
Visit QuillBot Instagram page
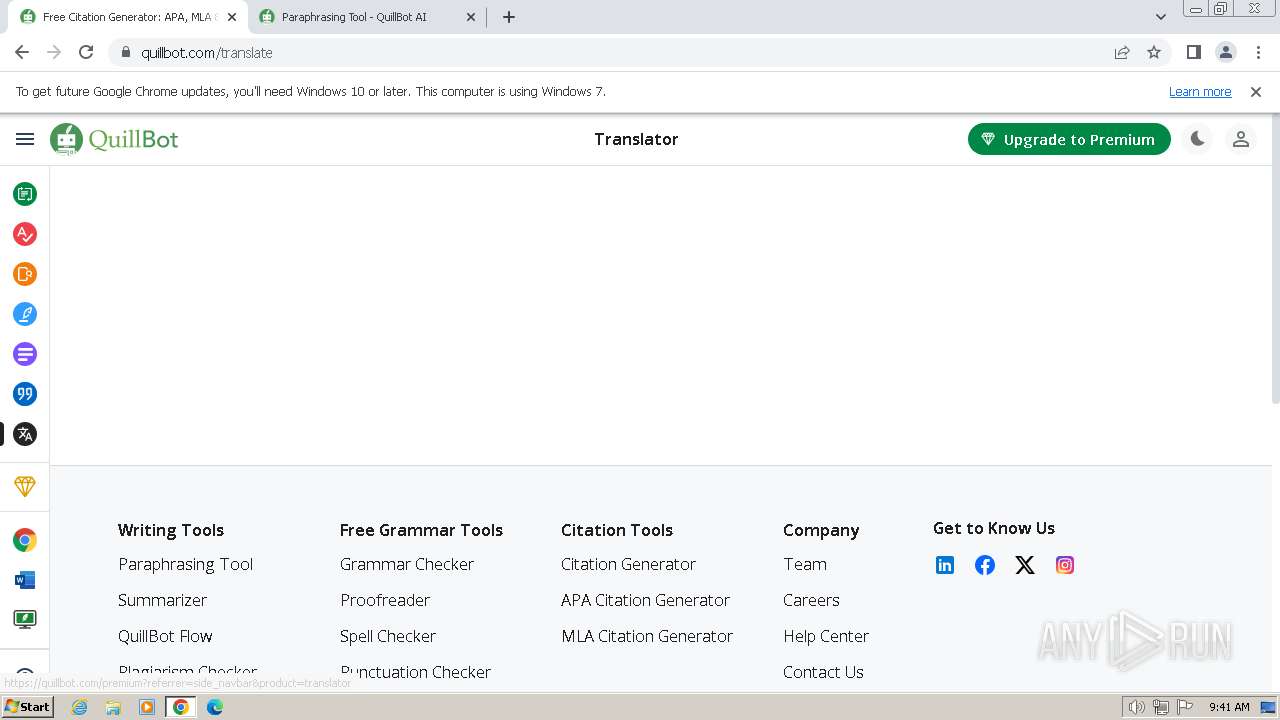(x=1065, y=565)
